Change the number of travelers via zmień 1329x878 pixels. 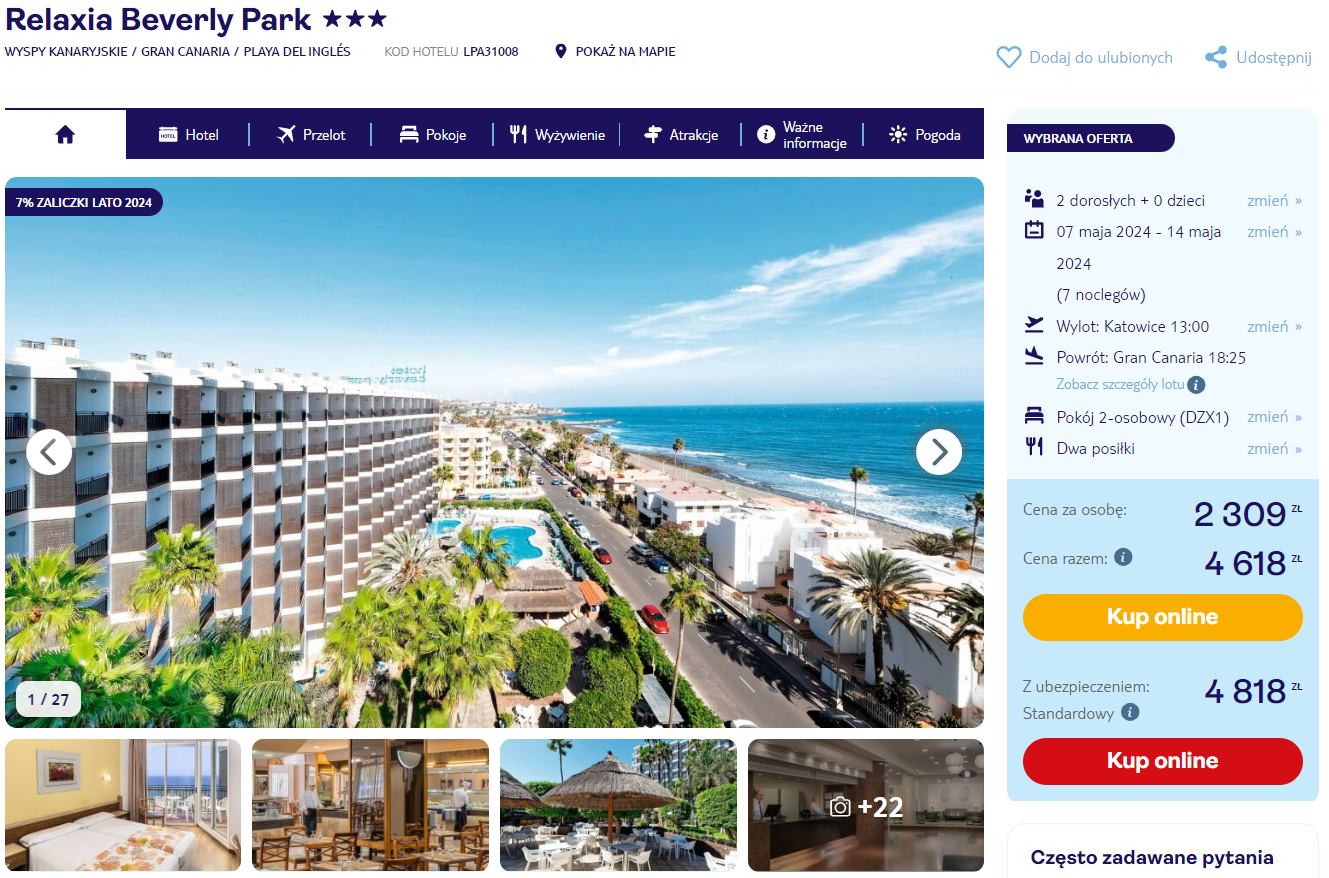(1274, 200)
